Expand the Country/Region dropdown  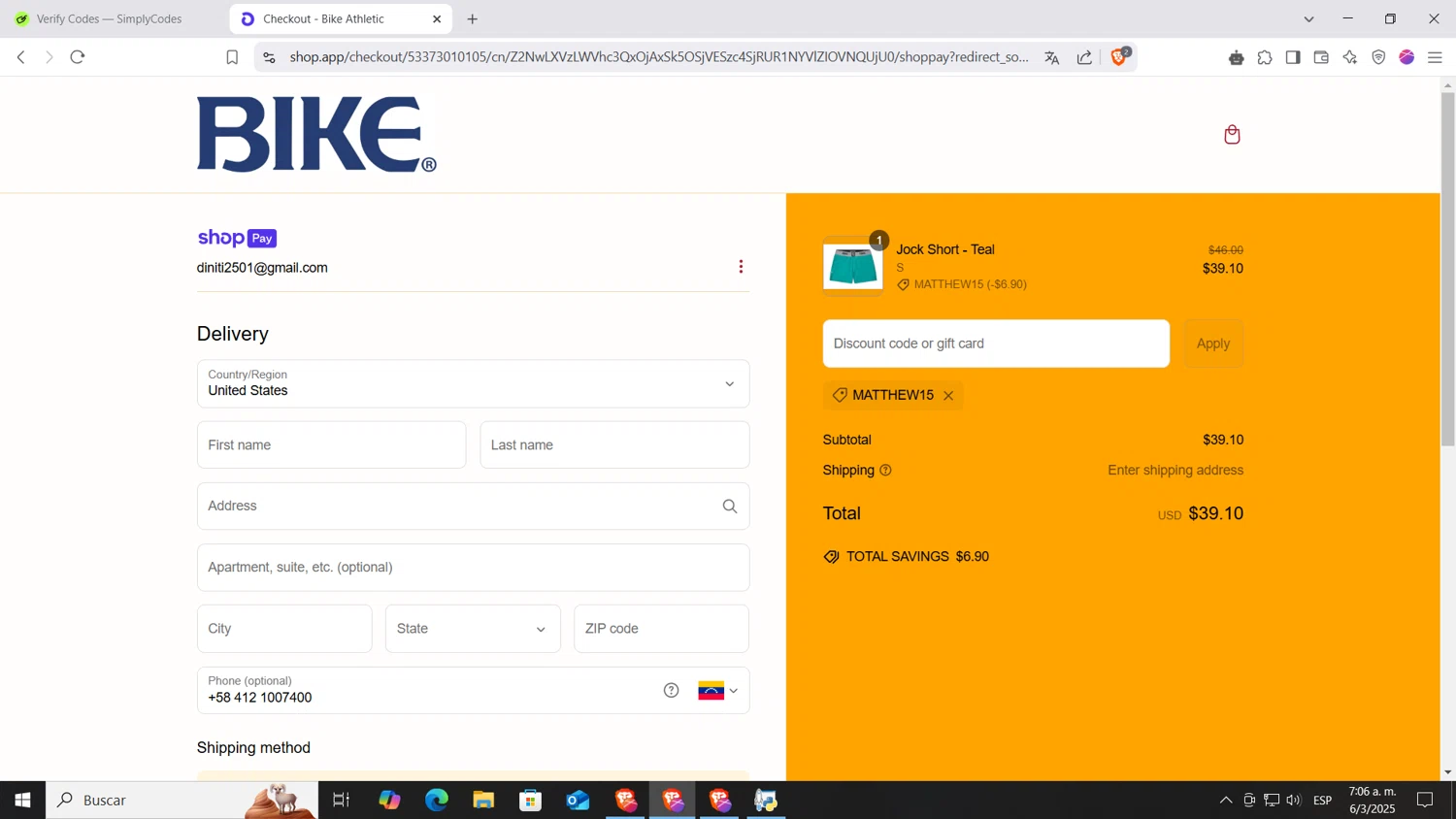[473, 384]
